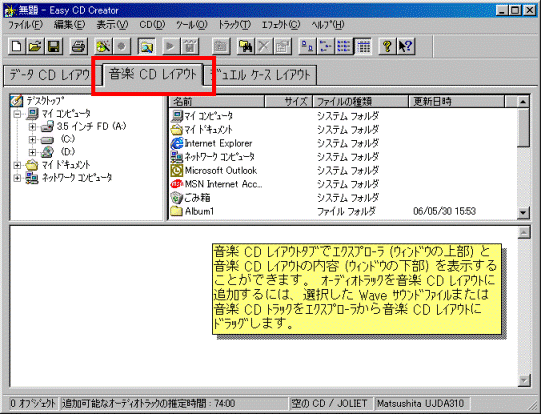Screen dimensions: 541x414
Task: Select MSN Internet Acc.. in the file list
Action: [224, 184]
